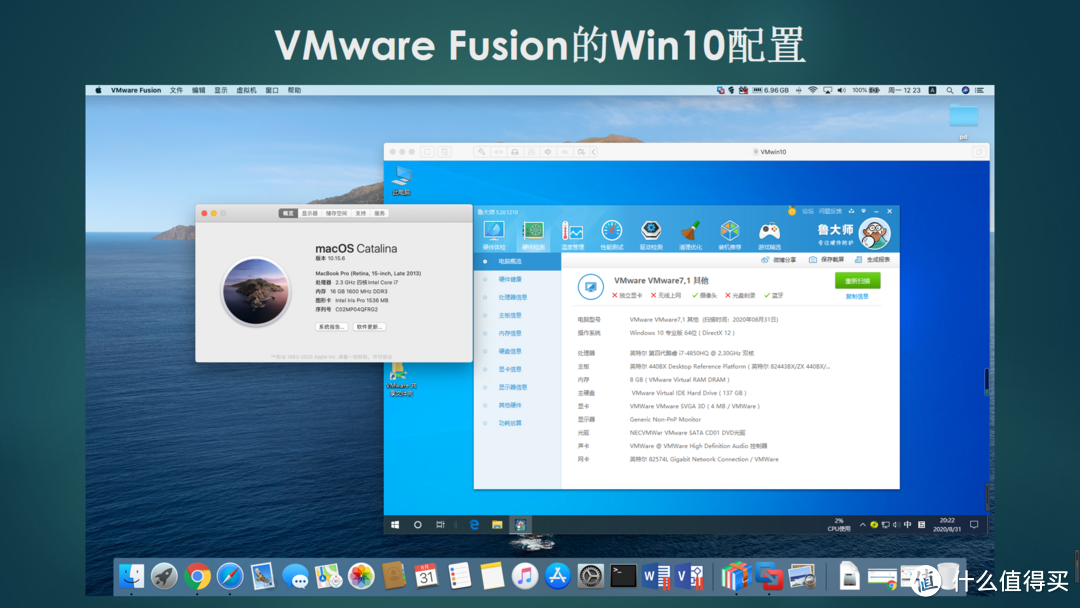Screen dimensions: 1080x608
Task: Open the 编辑 menu in the menu bar
Action: click(x=198, y=90)
